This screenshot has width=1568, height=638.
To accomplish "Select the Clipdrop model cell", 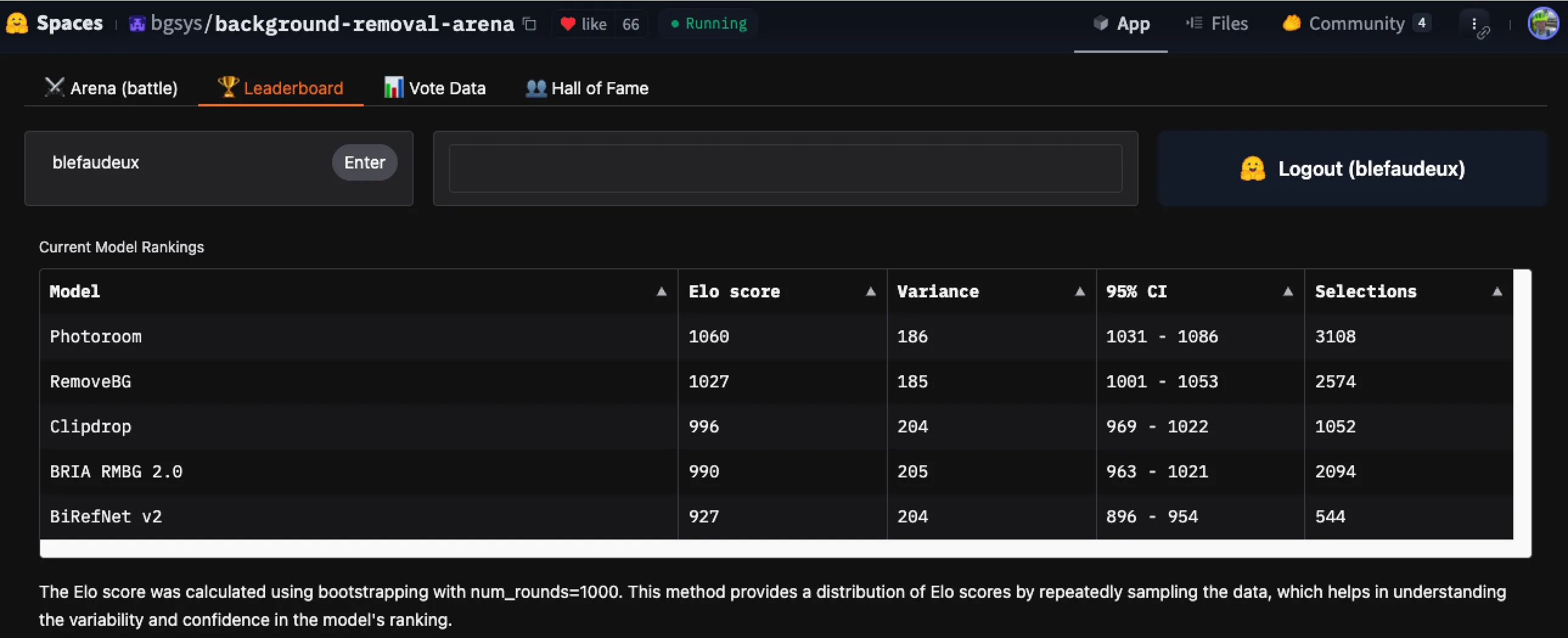I will pyautogui.click(x=358, y=427).
